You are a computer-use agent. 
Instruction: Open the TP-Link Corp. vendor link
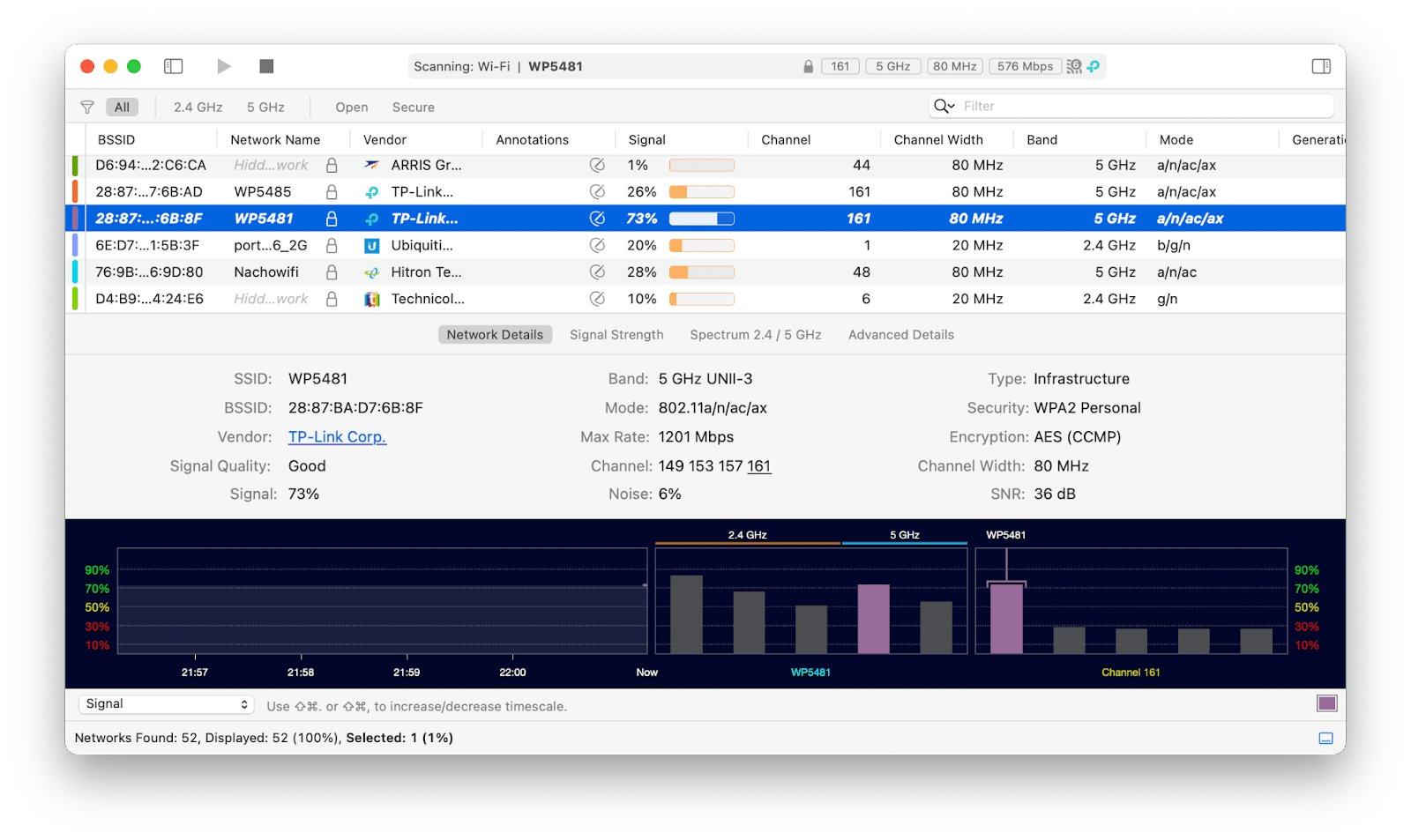[337, 437]
